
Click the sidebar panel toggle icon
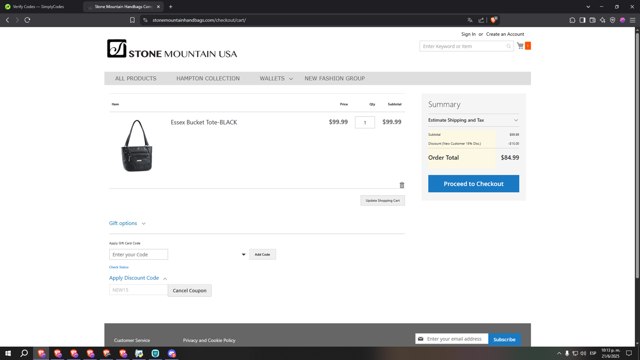[x=582, y=20]
